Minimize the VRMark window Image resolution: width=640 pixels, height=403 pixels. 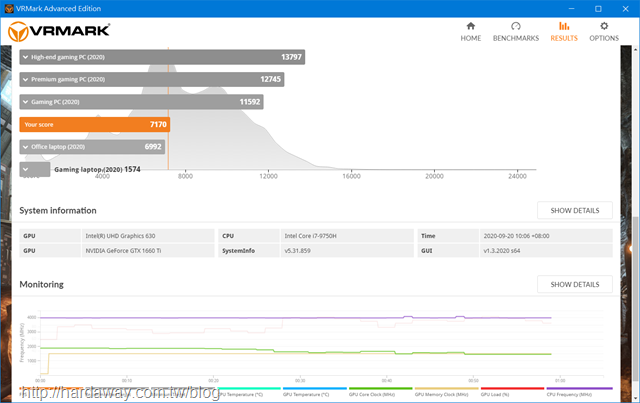(571, 9)
